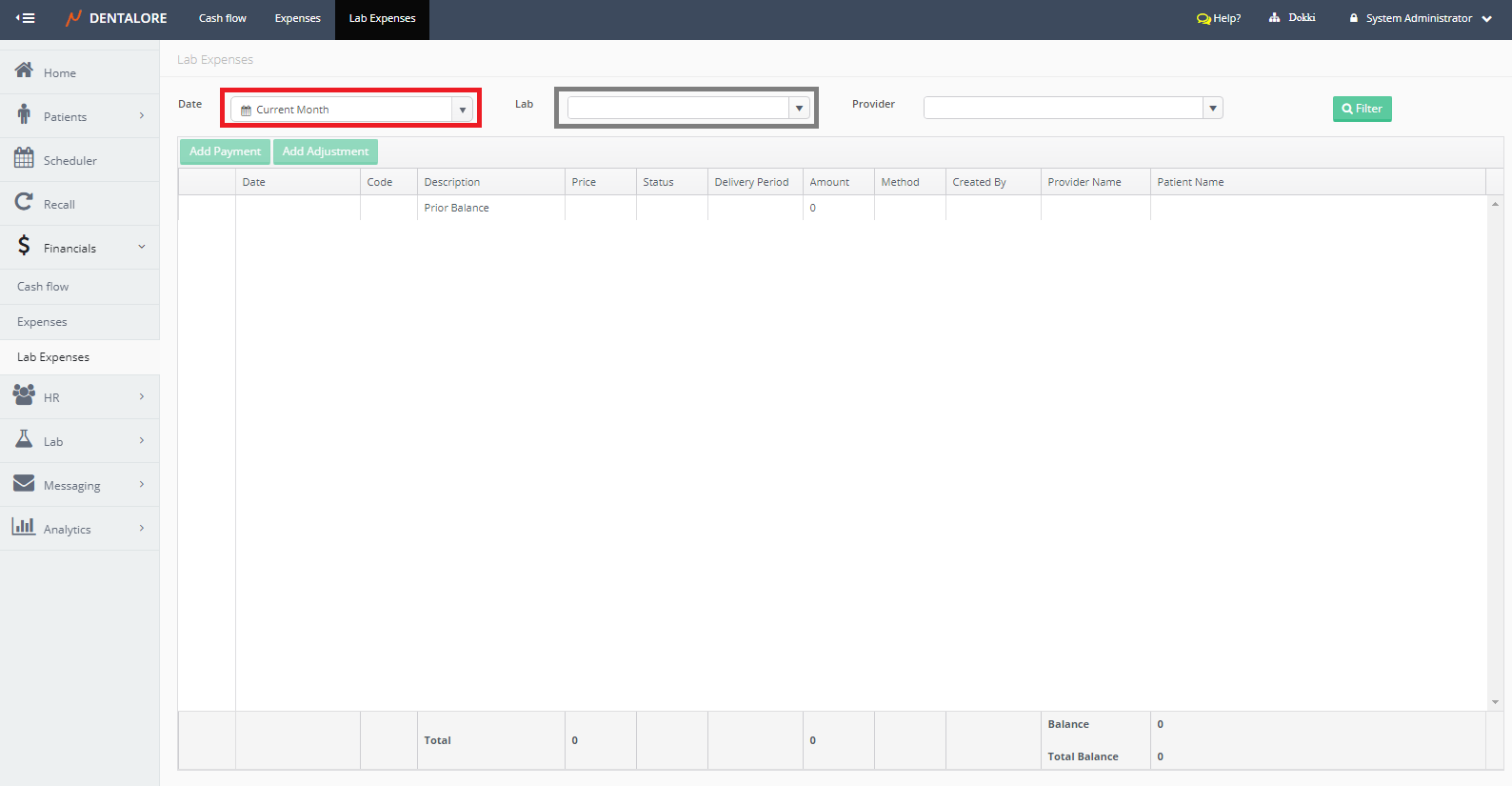
Task: Click the Home house icon
Action: [24, 71]
